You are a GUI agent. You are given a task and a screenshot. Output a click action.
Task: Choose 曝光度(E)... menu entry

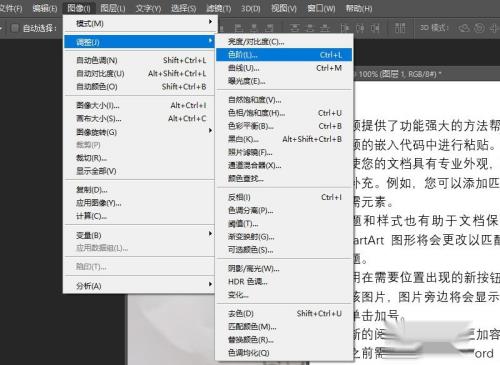click(284, 81)
